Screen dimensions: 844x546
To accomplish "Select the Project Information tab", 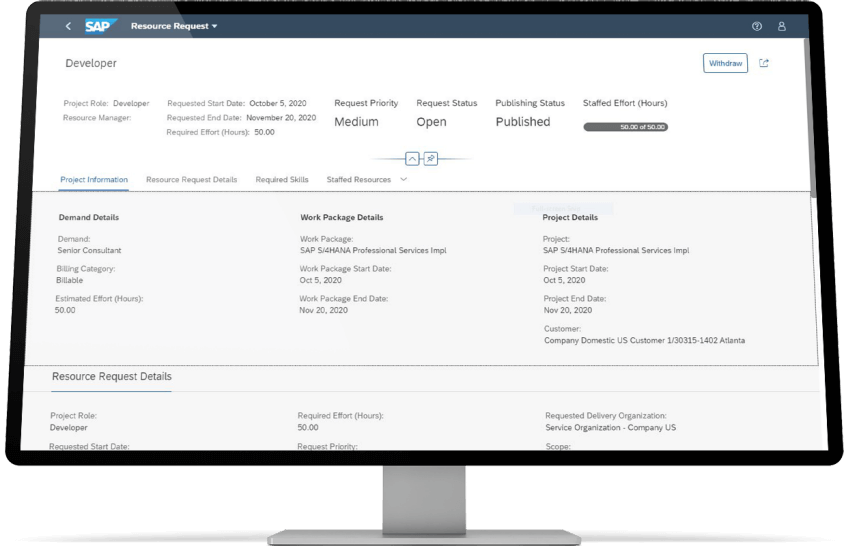I will (x=94, y=180).
